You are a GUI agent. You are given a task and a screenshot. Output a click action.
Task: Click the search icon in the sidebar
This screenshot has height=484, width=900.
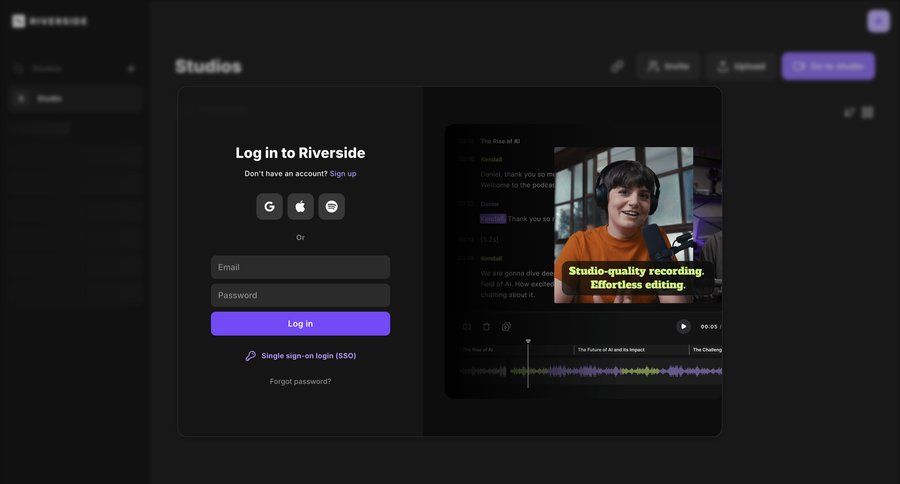[x=18, y=68]
